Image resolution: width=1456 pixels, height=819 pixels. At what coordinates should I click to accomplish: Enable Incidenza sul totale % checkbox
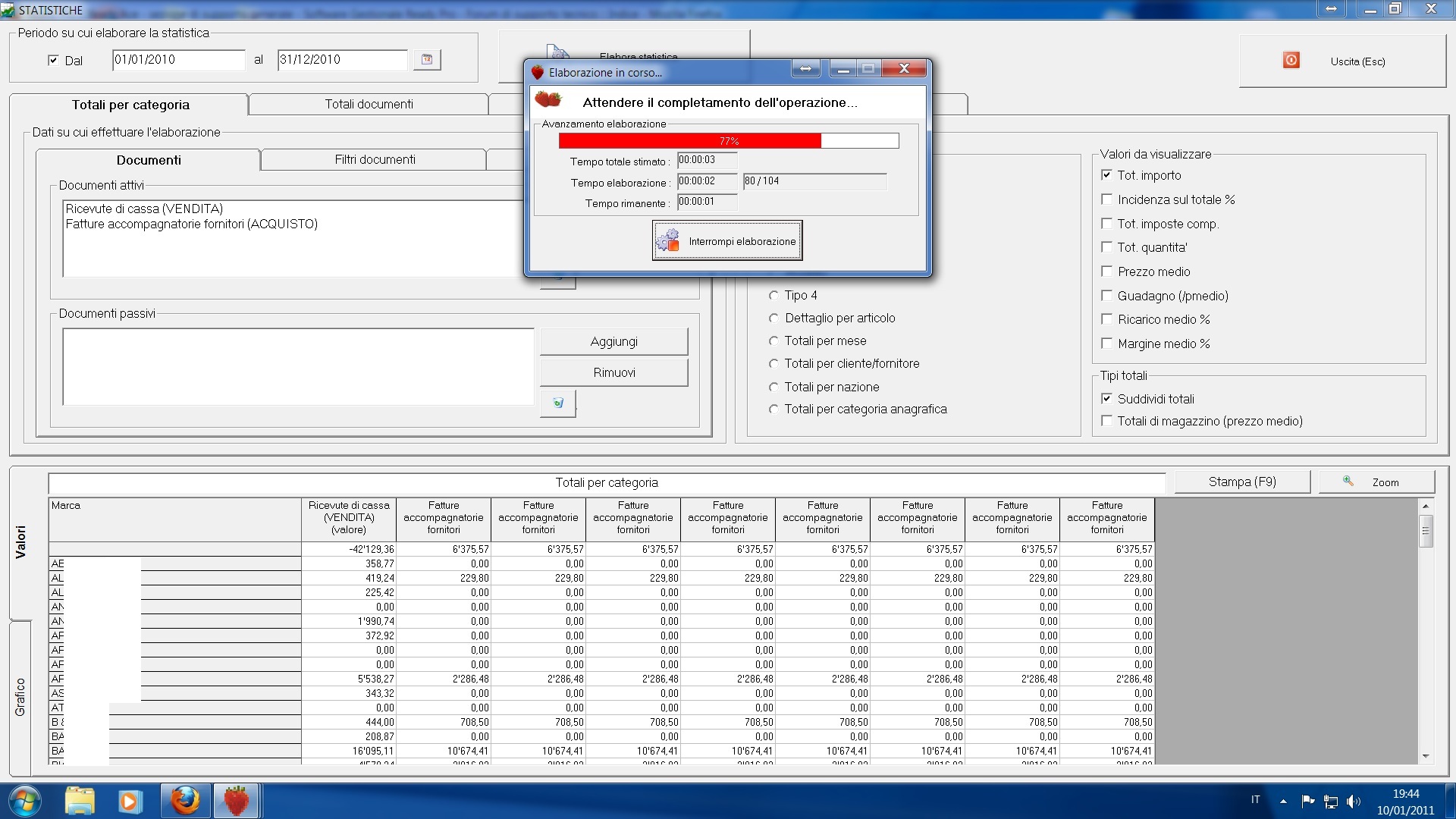point(1106,199)
